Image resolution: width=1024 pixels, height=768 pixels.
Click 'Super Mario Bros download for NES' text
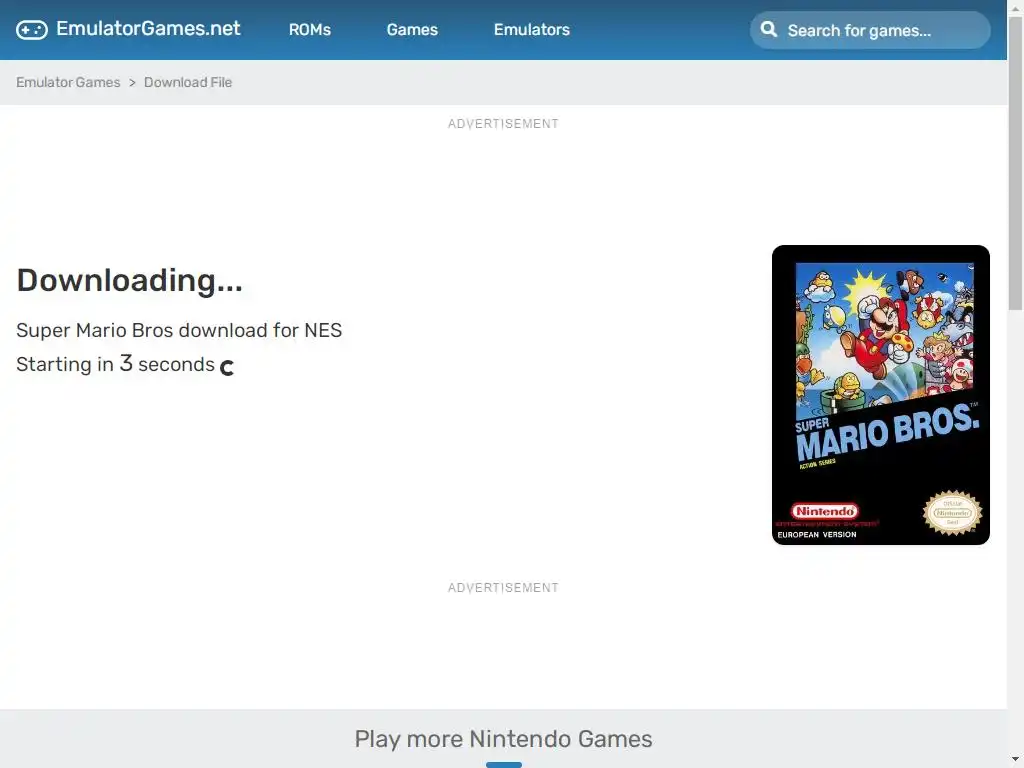[x=179, y=330]
